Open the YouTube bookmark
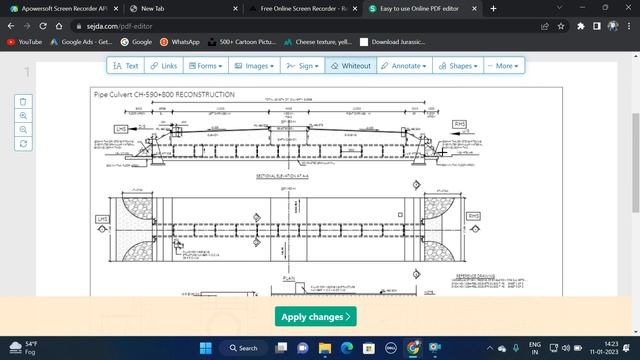This screenshot has height=360, width=640. coord(24,42)
